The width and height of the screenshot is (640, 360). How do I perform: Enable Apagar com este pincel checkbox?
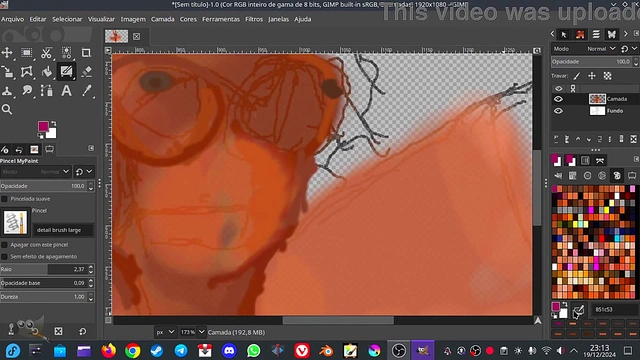pos(4,245)
